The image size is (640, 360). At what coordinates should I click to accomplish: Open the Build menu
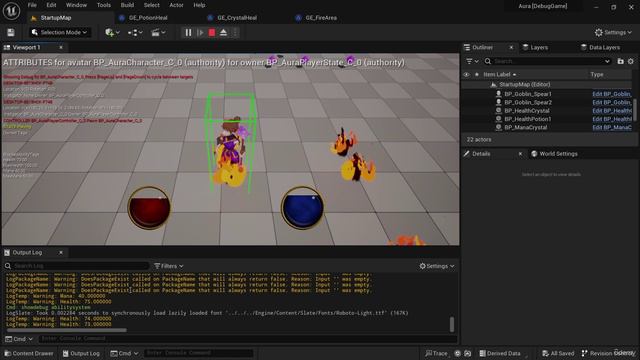(x=127, y=5)
